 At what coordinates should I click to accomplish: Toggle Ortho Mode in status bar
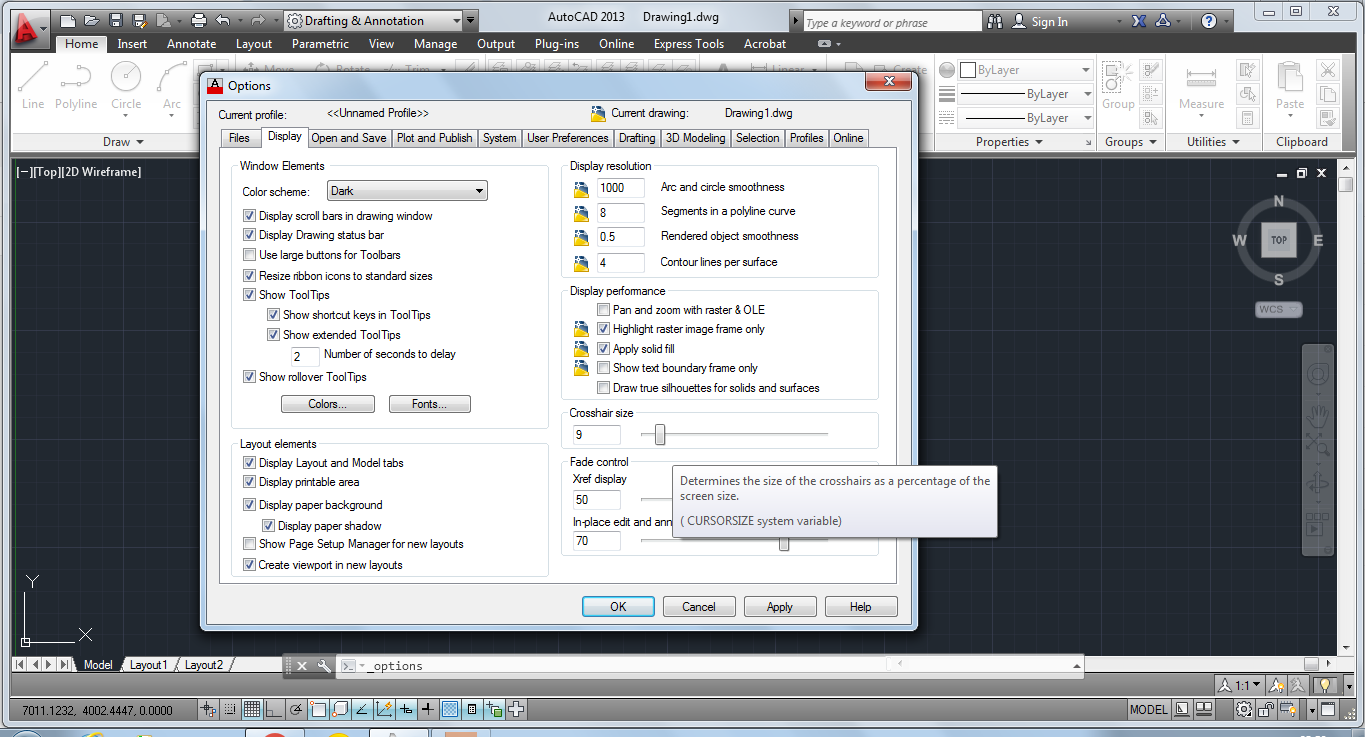[x=274, y=710]
